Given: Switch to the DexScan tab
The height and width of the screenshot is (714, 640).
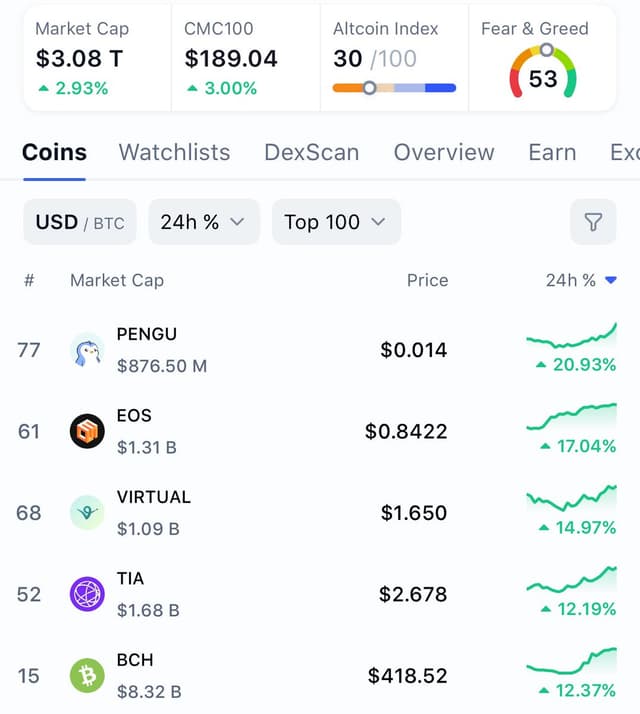Looking at the screenshot, I should (312, 152).
